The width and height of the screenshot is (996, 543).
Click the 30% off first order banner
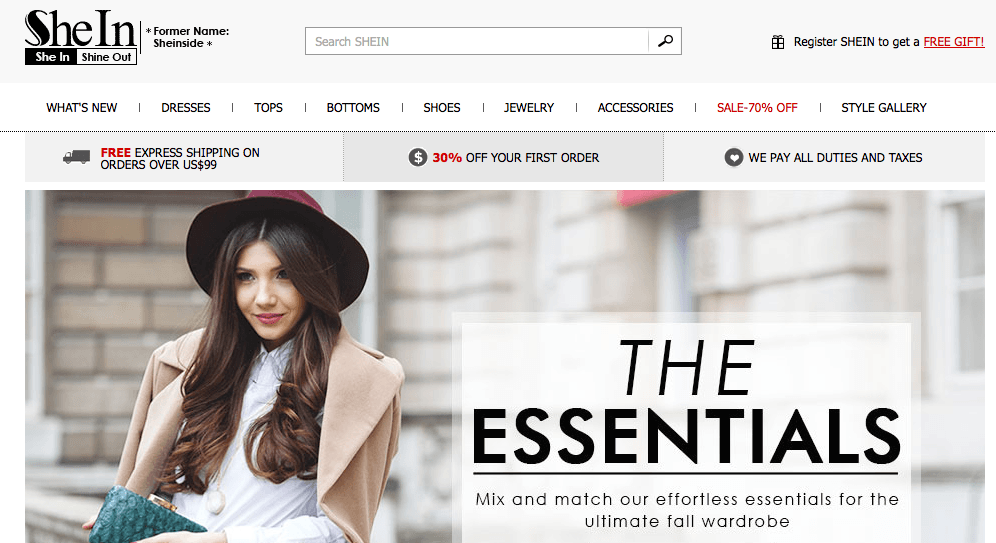504,158
